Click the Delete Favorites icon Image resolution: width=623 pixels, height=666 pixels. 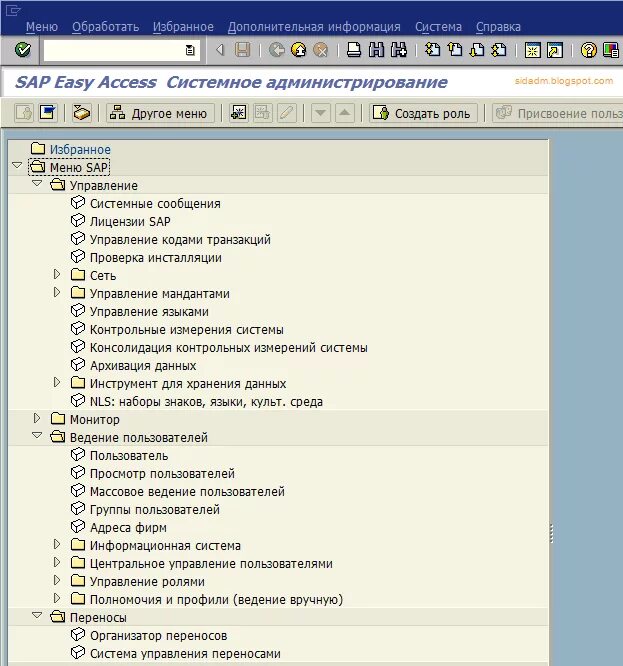[x=263, y=113]
